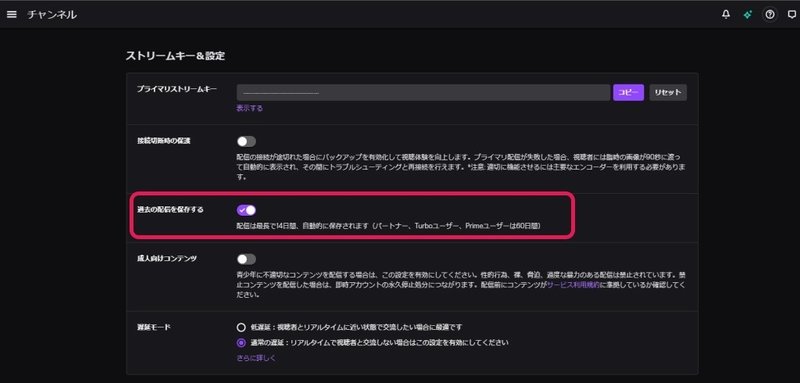Select 低遅延 radio option
This screenshot has height=383, width=800.
[241, 327]
